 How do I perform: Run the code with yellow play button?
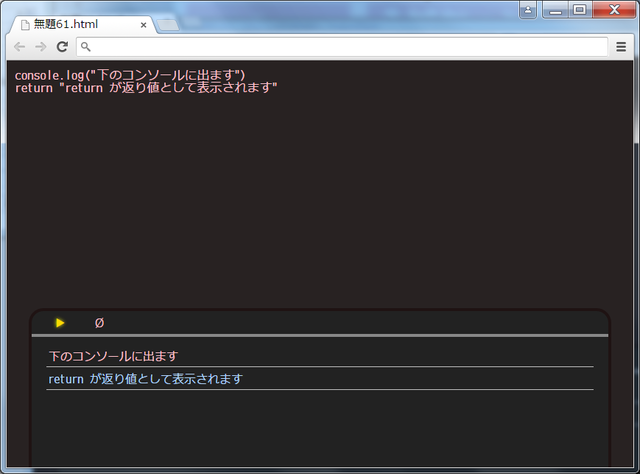pos(60,323)
